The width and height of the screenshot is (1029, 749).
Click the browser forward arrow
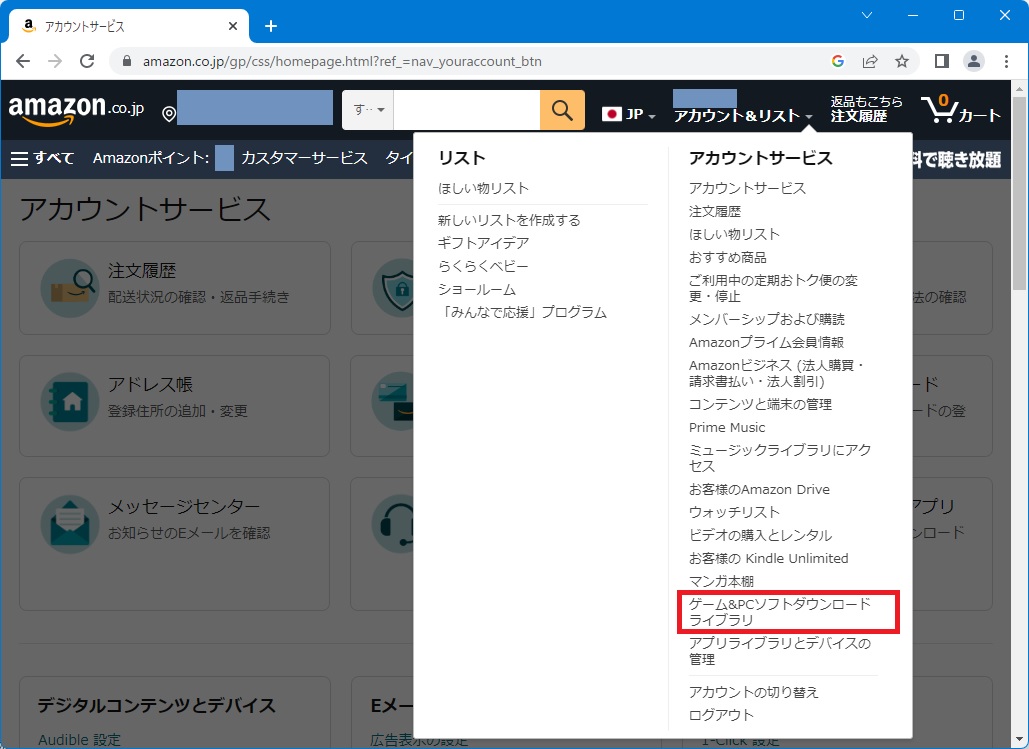[x=55, y=61]
